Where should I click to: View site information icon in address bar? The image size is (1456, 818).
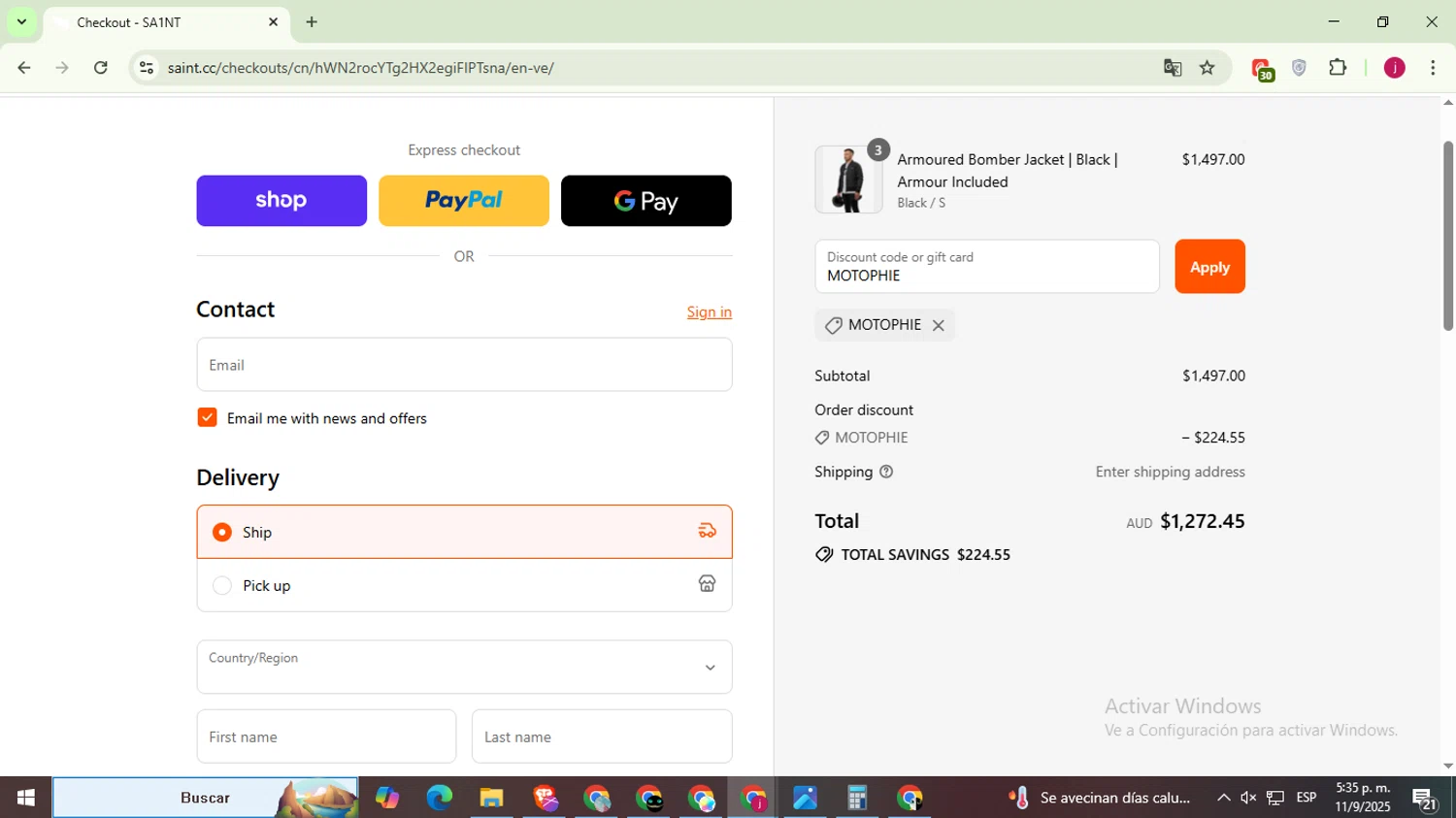pos(147,68)
